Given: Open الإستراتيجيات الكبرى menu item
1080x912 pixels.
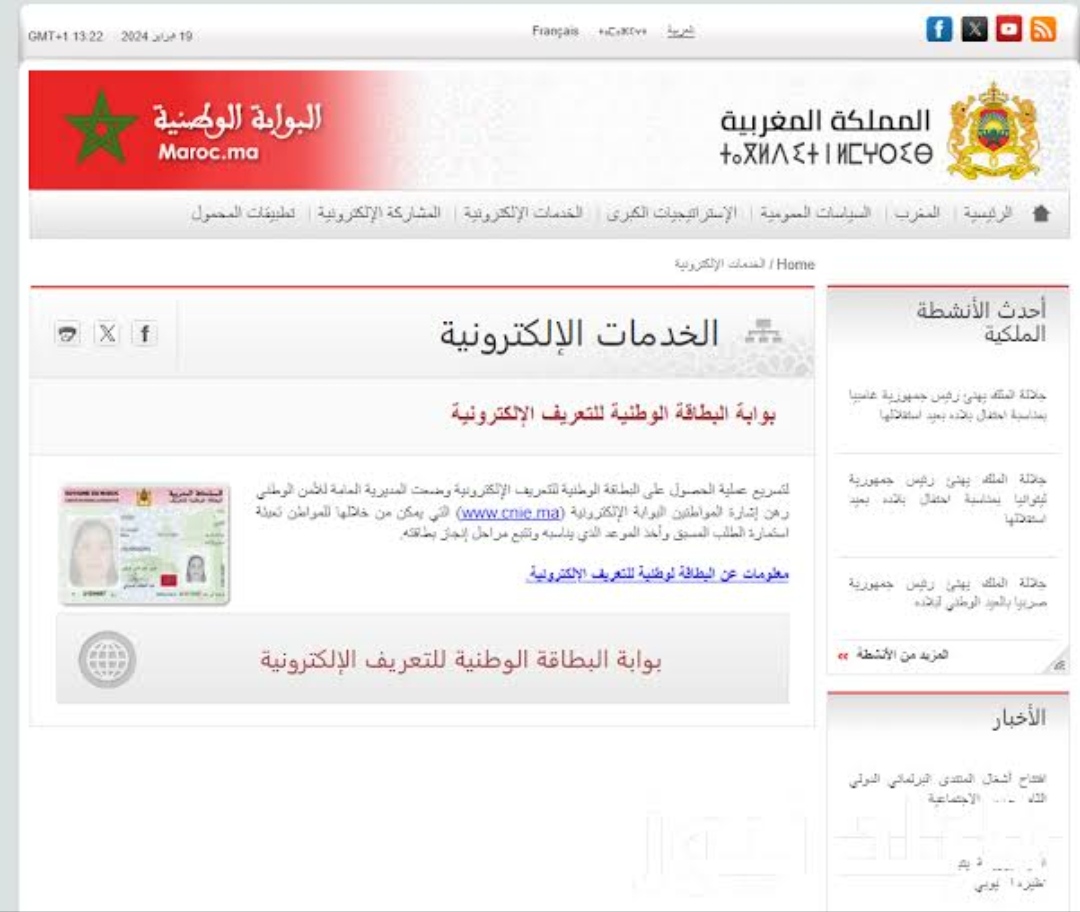Looking at the screenshot, I should (672, 214).
